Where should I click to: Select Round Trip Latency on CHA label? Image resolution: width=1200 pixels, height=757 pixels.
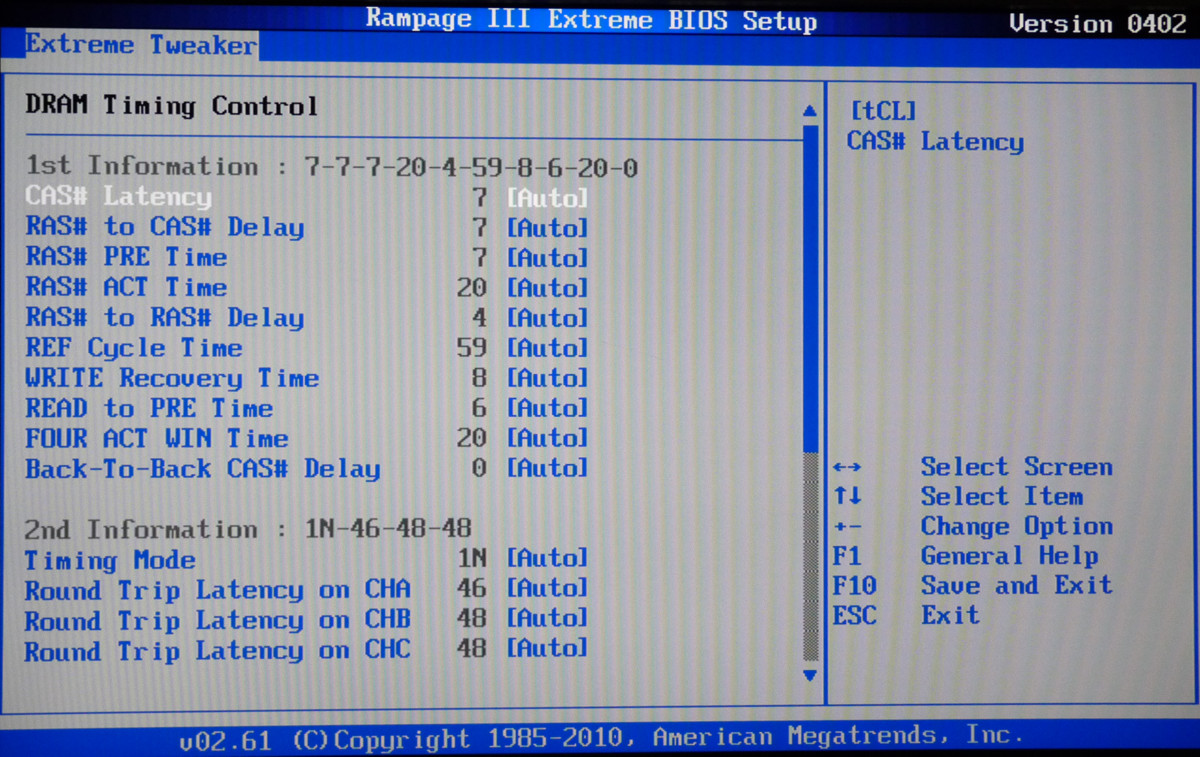pyautogui.click(x=218, y=590)
